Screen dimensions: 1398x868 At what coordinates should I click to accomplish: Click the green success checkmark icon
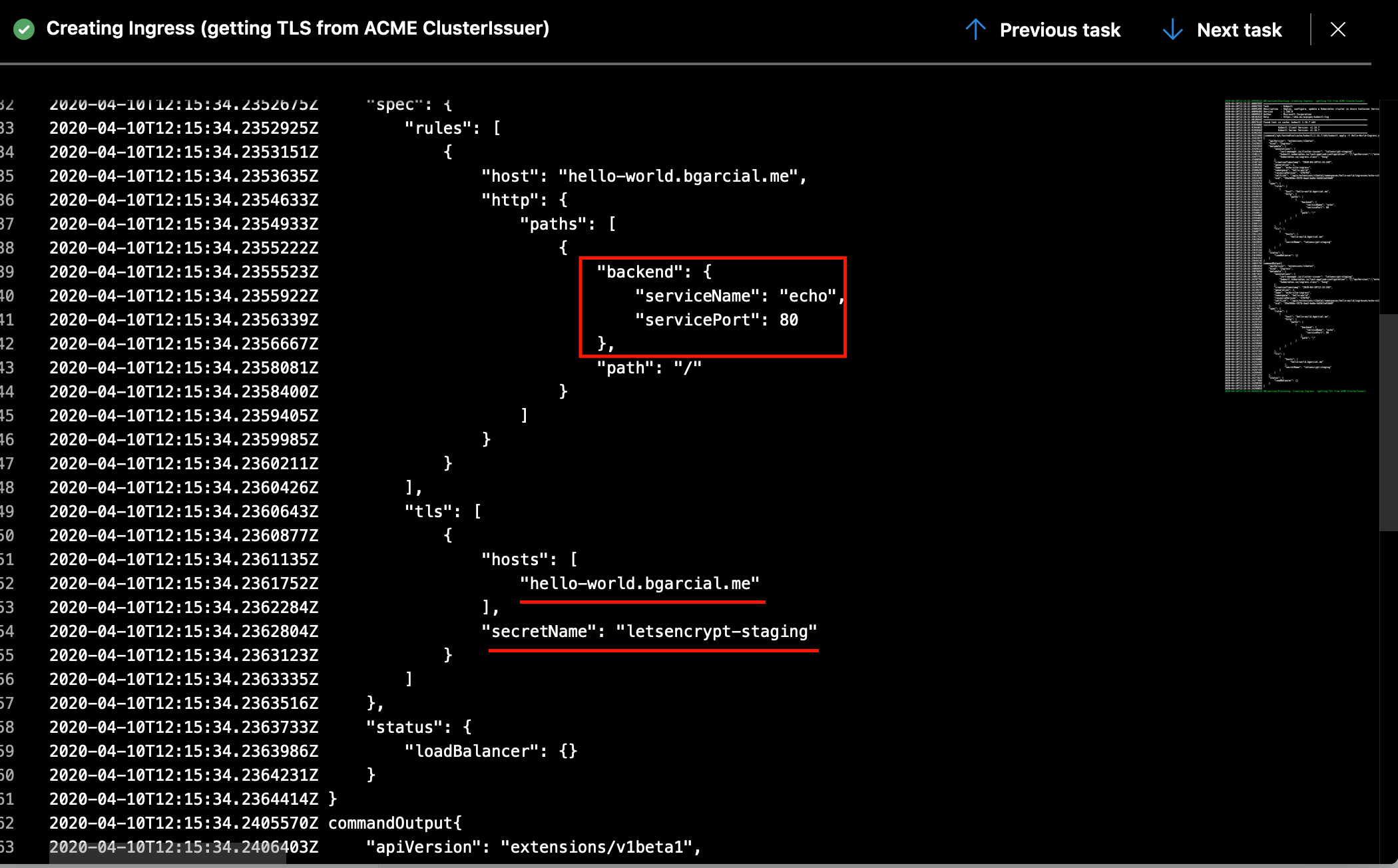tap(24, 29)
